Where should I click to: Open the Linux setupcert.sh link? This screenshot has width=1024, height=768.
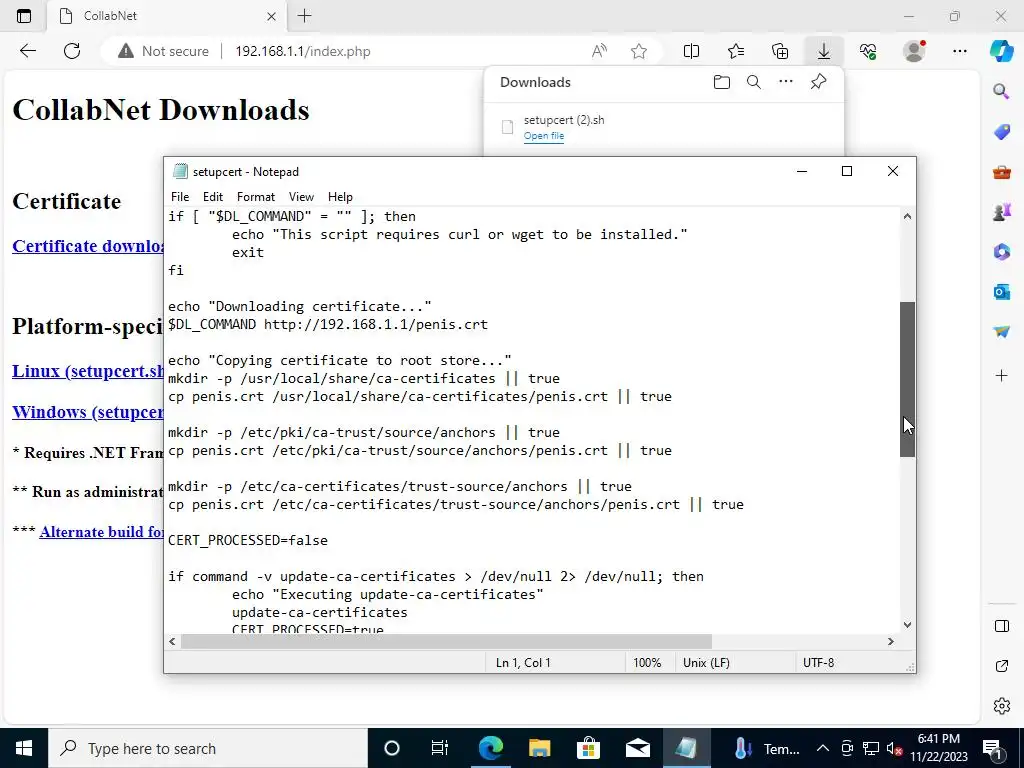[x=88, y=371]
